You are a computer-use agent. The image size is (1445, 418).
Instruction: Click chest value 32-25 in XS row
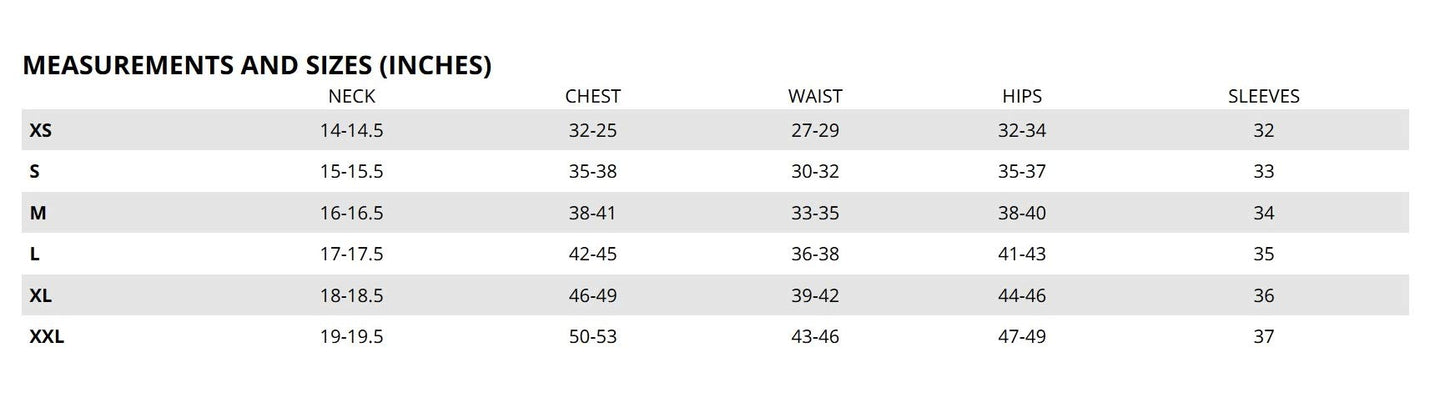point(593,131)
